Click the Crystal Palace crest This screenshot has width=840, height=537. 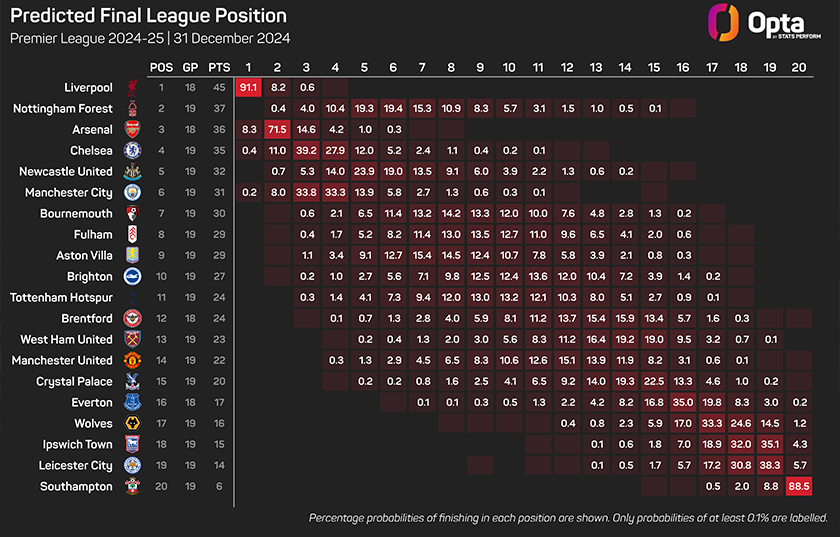[x=132, y=381]
